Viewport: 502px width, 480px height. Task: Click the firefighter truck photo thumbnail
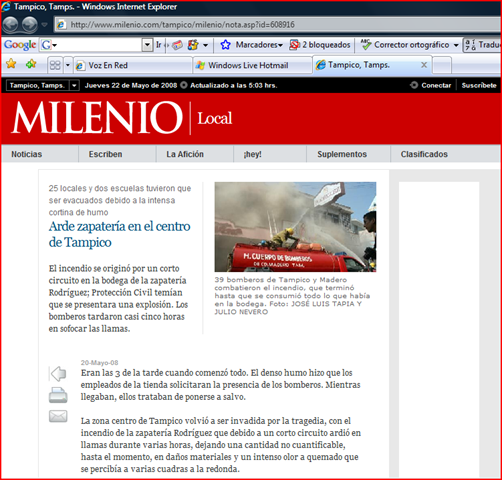click(x=295, y=227)
